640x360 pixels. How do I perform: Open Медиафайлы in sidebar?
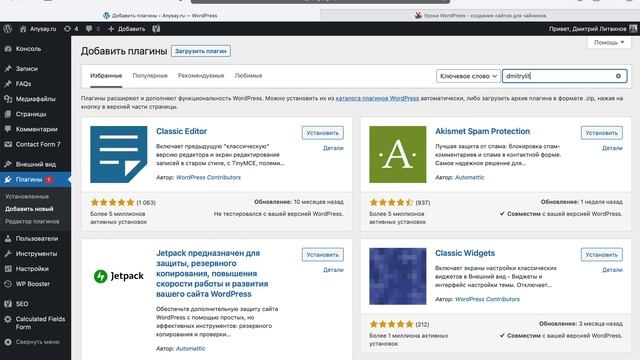point(36,99)
